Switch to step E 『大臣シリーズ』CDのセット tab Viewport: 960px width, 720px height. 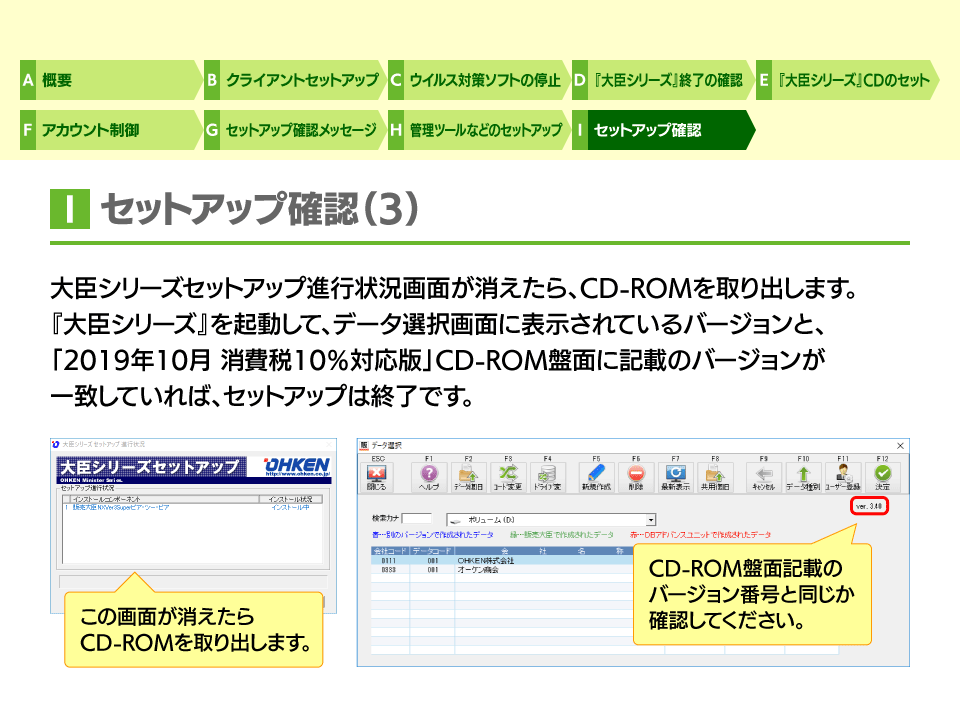pos(847,80)
